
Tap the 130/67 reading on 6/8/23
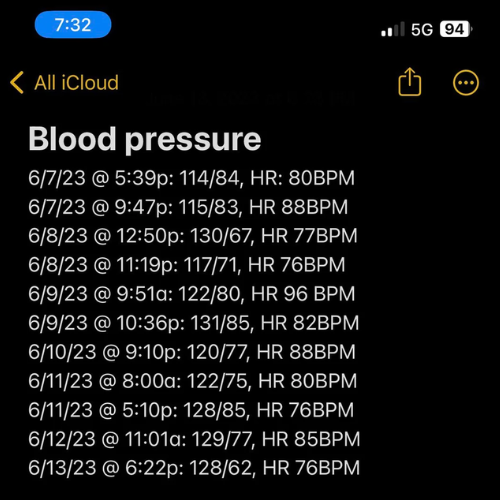click(220, 236)
